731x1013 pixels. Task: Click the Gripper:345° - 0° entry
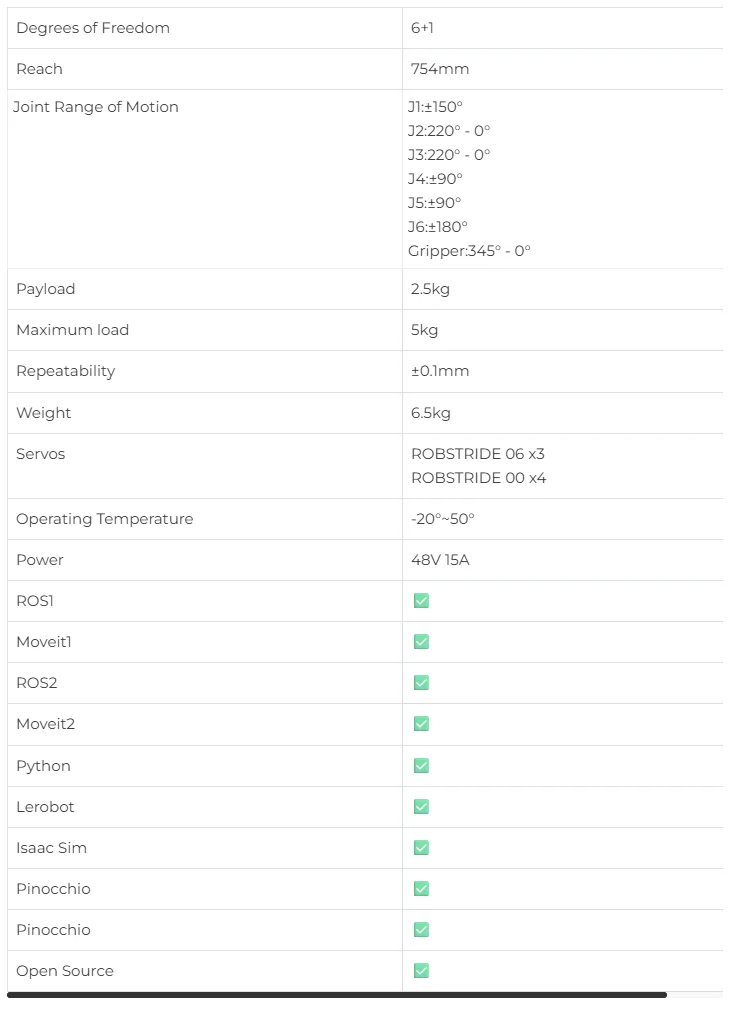[x=469, y=251]
